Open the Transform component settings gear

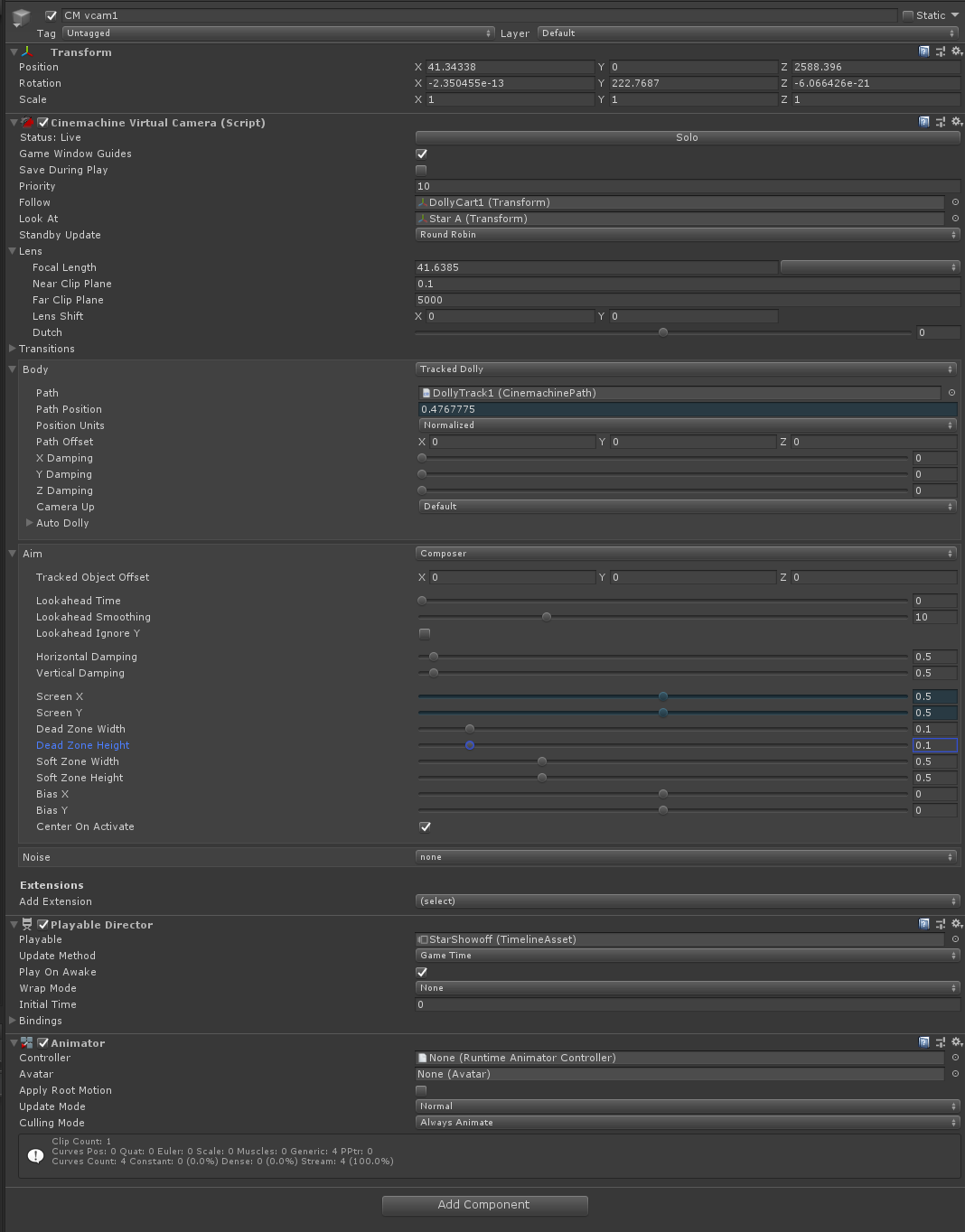957,51
